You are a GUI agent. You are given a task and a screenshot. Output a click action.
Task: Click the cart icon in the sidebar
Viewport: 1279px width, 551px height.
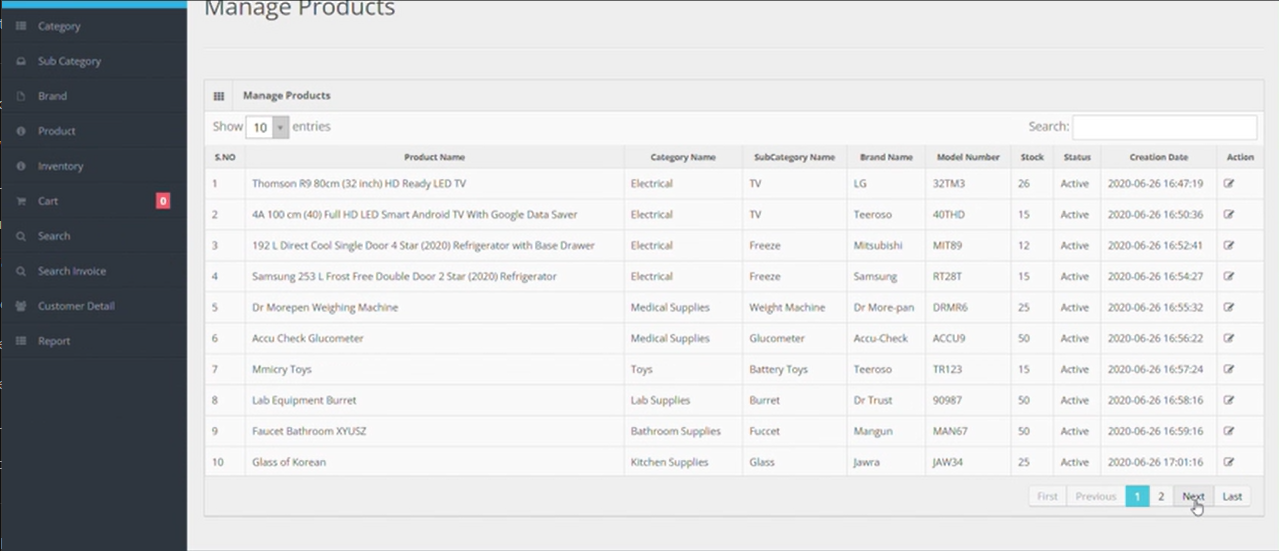click(x=21, y=201)
